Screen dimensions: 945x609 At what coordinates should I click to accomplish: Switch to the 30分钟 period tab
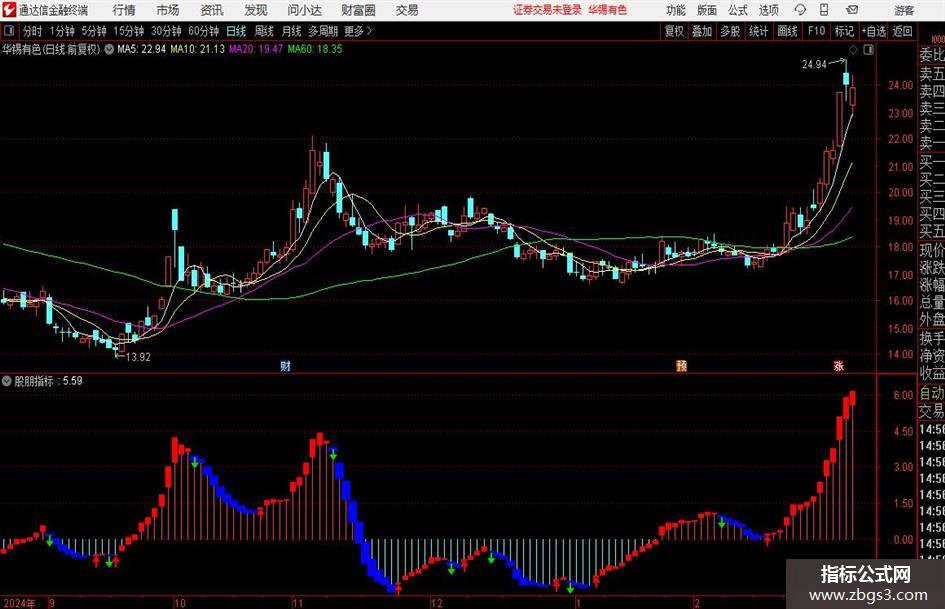[x=166, y=31]
